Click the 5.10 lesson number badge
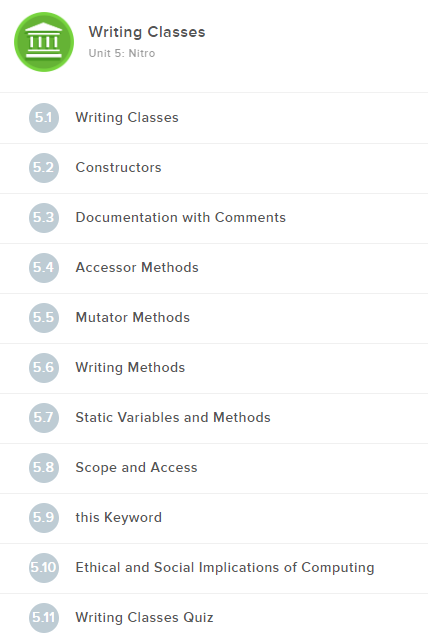This screenshot has height=640, width=428. tap(44, 568)
